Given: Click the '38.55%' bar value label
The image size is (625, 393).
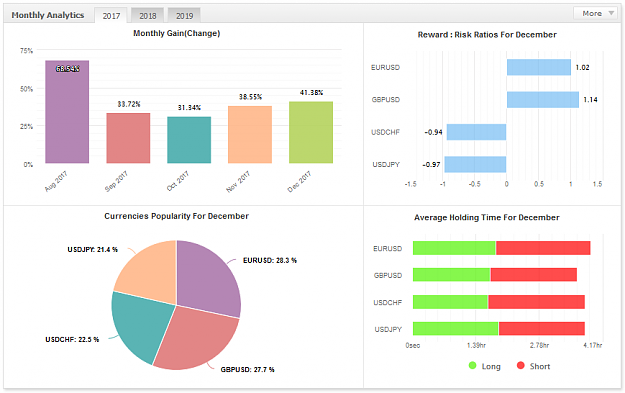Looking at the screenshot, I should (250, 97).
